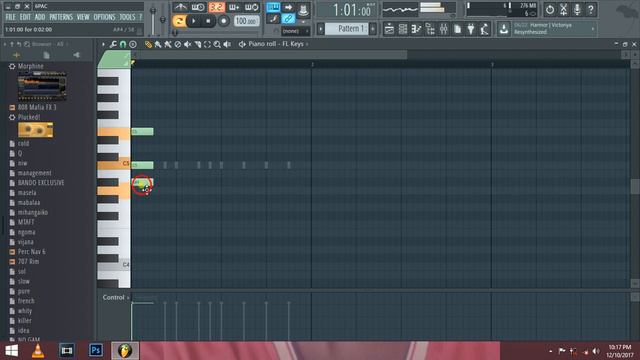Open the EDIT menu
The image size is (640, 360).
point(25,17)
